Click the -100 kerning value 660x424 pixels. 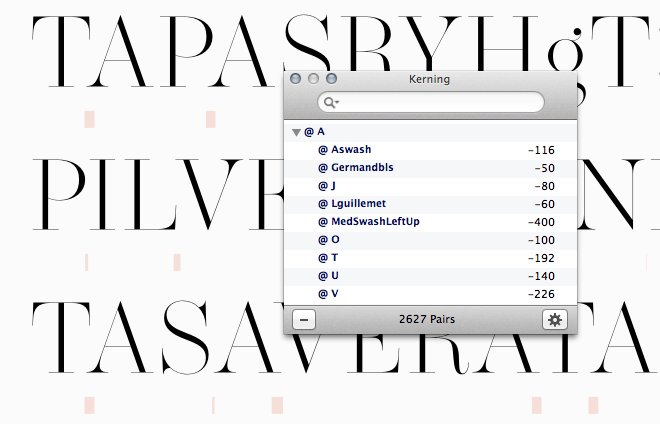541,240
